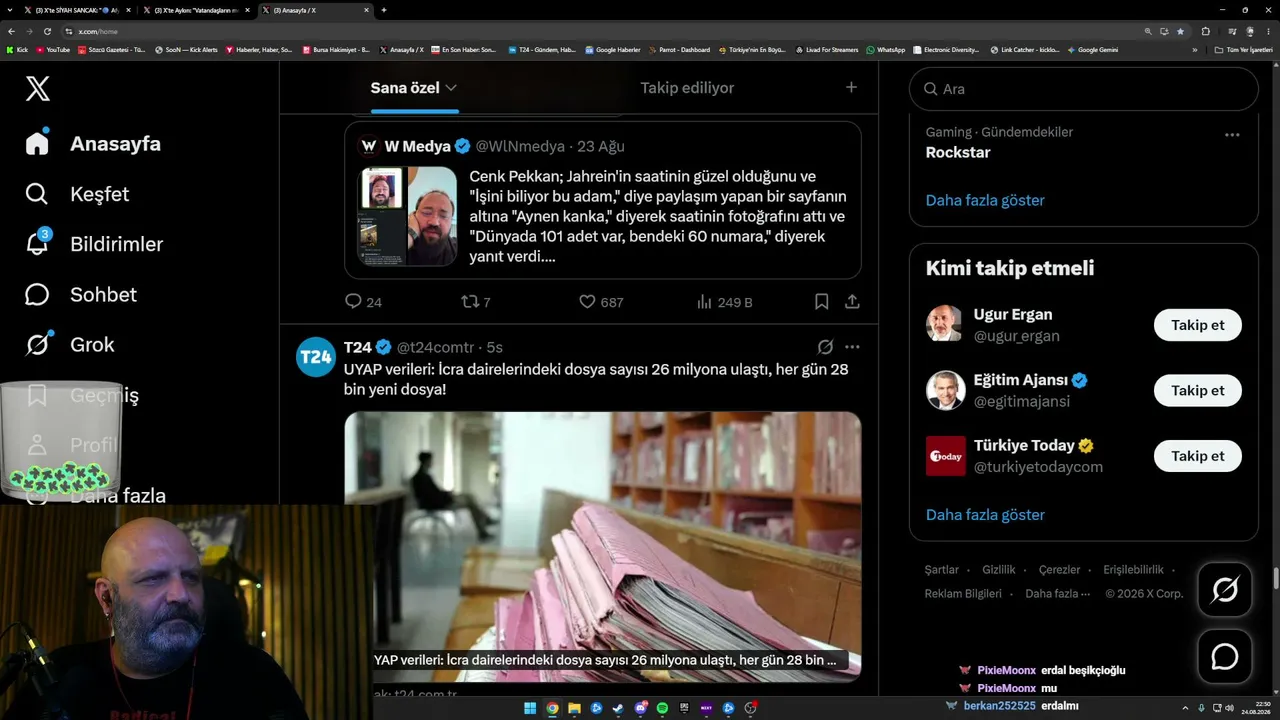Open the YouTube bookmark
1280x720 pixels.
[53, 50]
